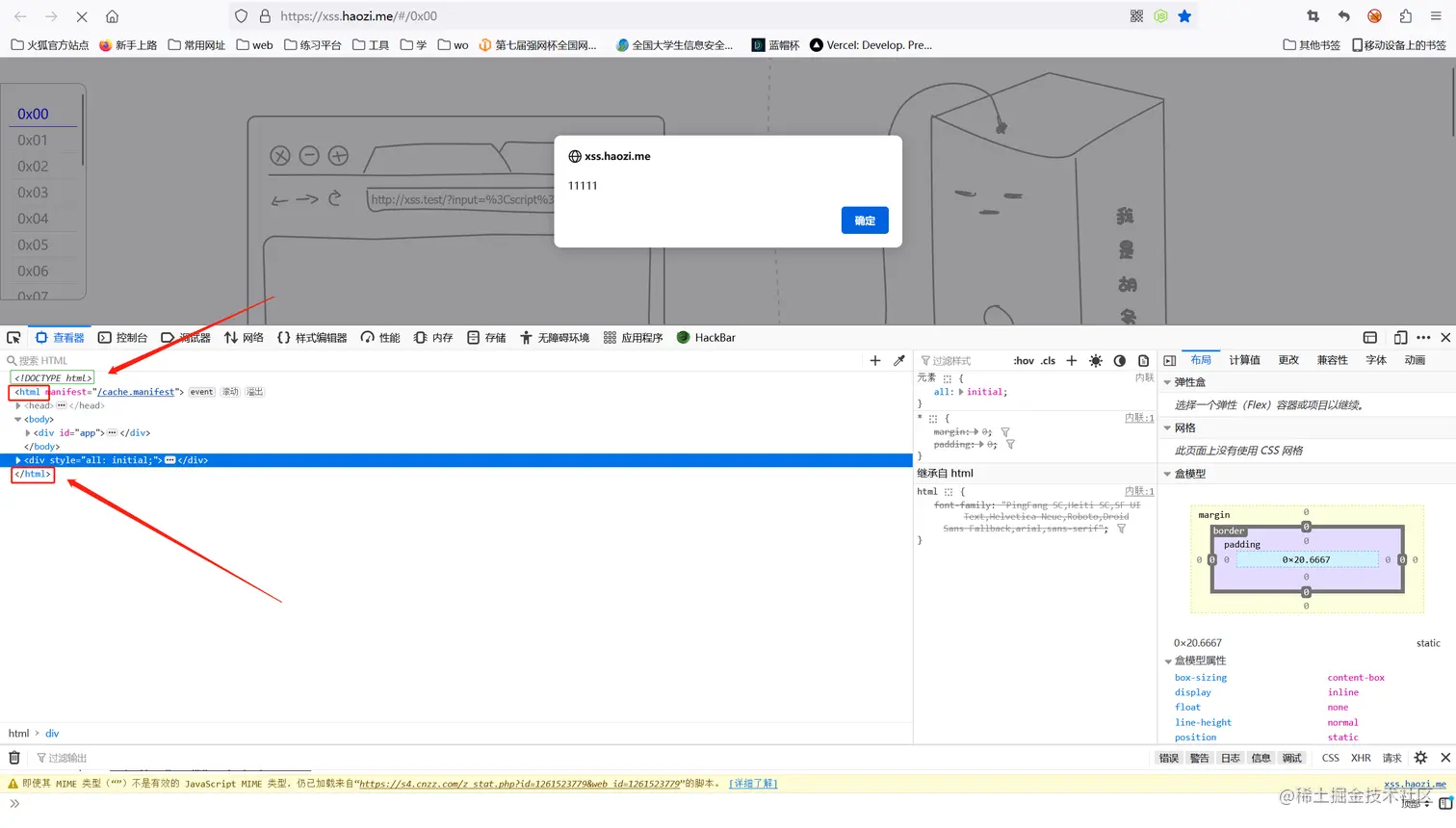Click the 搜索 HTML search field

[433, 361]
